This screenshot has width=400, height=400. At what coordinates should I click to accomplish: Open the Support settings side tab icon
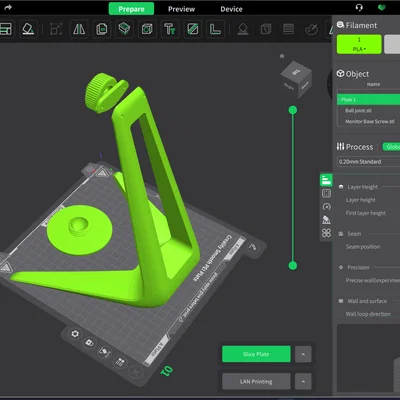326,220
